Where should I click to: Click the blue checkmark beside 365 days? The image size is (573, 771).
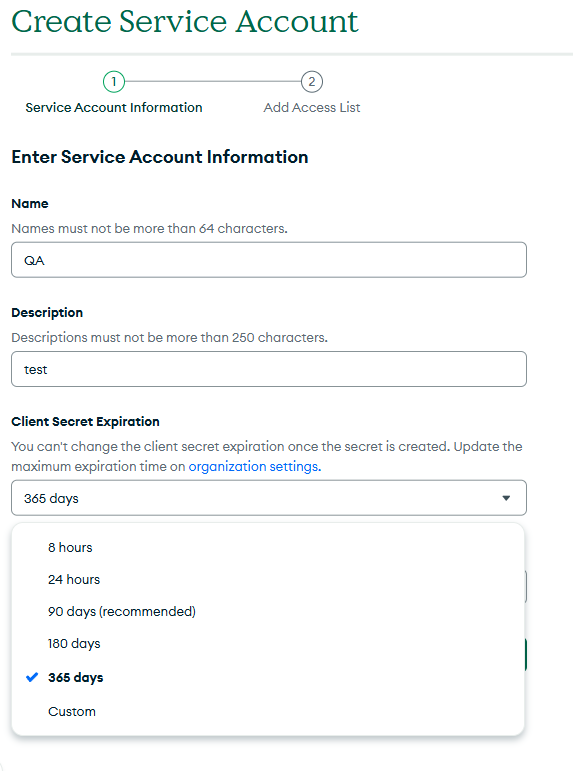[32, 677]
